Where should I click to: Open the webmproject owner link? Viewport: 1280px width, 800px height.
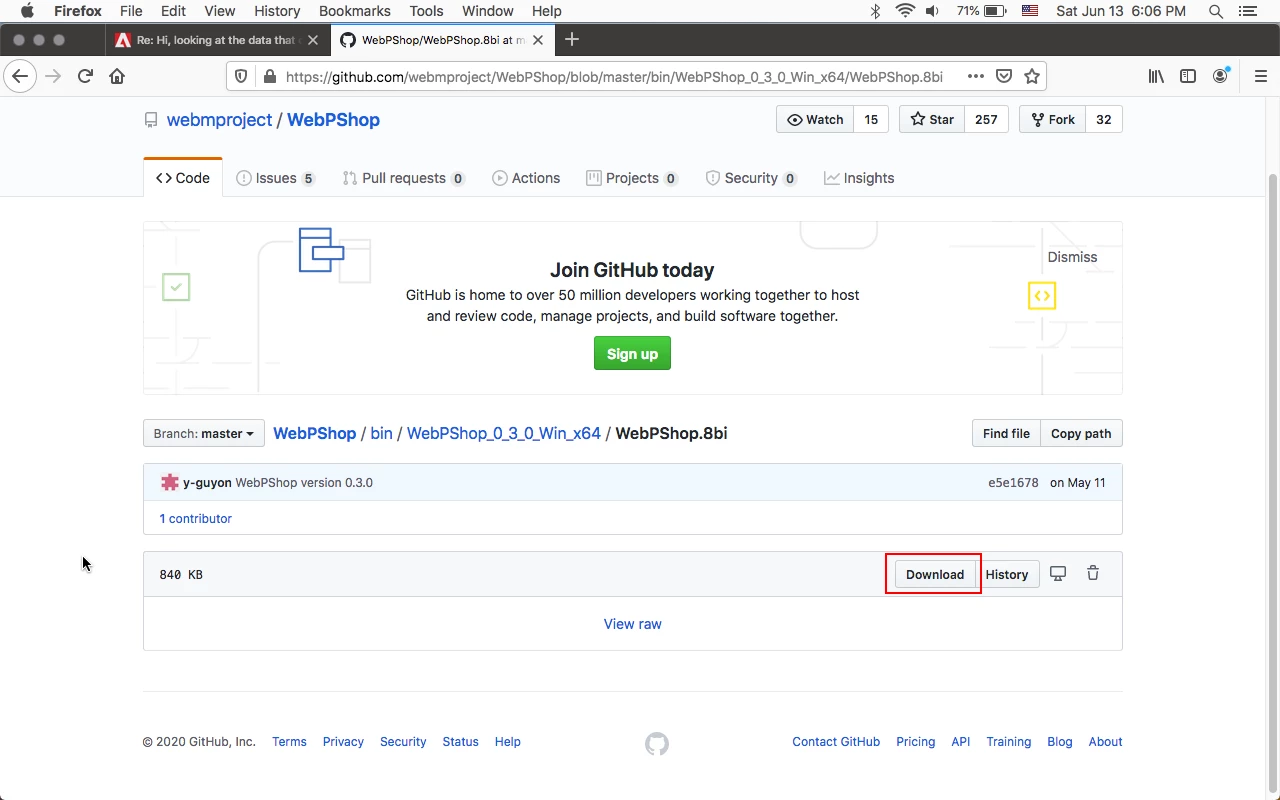pyautogui.click(x=219, y=120)
